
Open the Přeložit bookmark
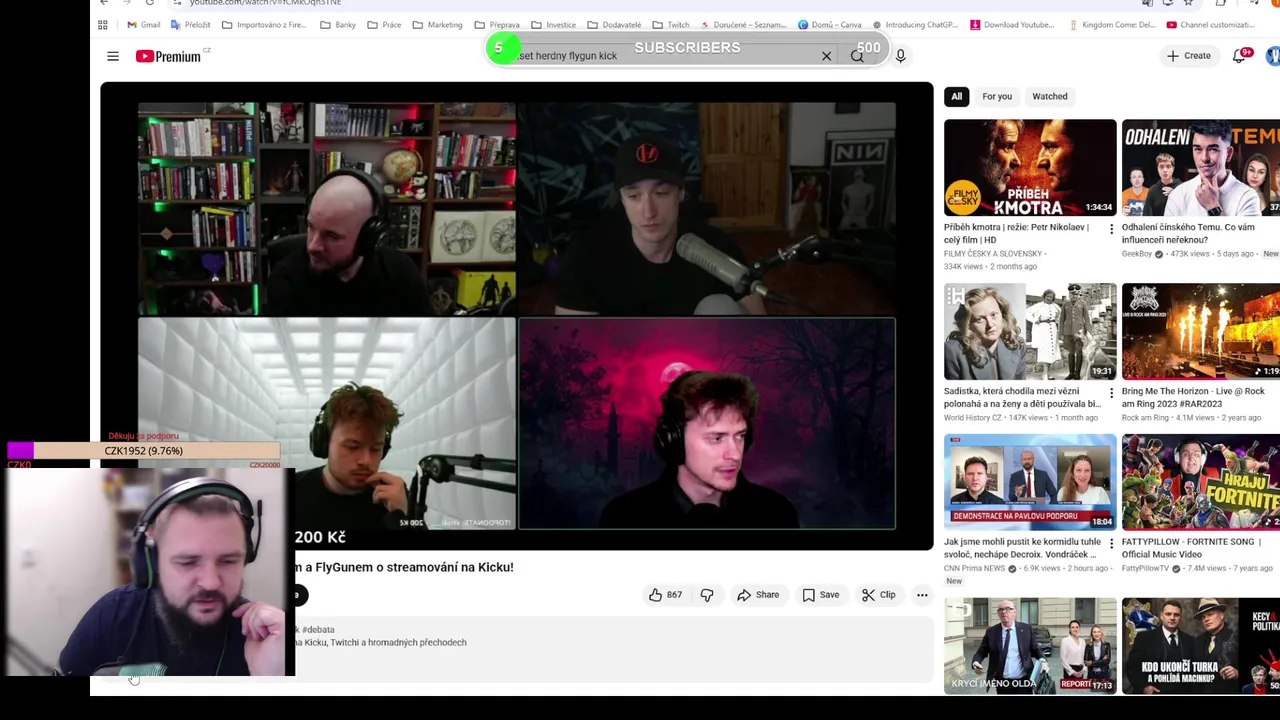(x=190, y=25)
